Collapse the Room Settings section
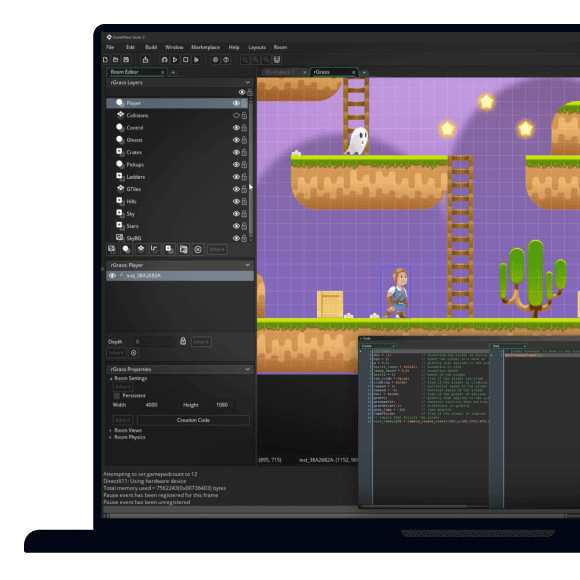 coord(111,378)
